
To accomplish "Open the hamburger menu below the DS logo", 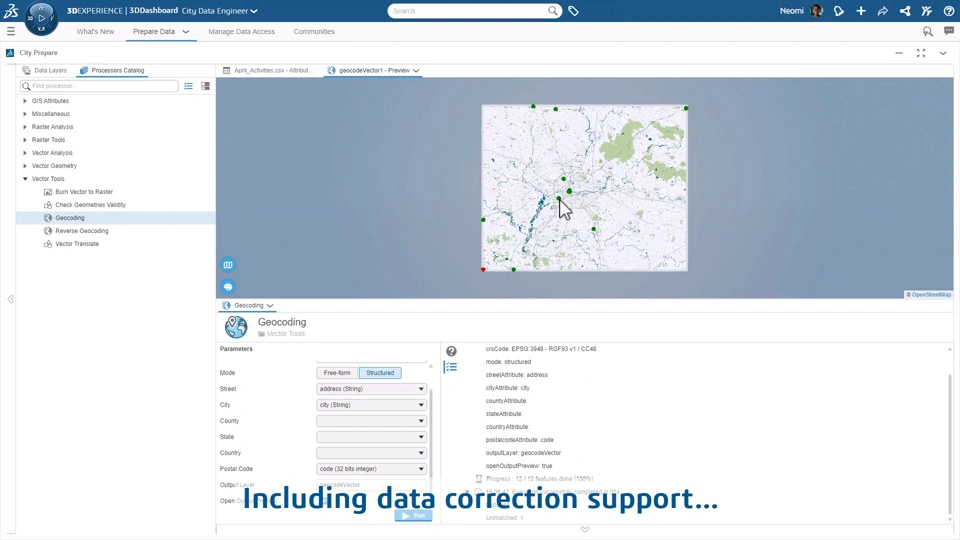I will click(10, 31).
